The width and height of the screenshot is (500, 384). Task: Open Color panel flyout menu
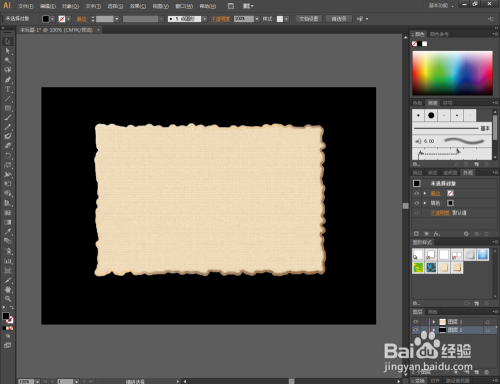click(494, 34)
